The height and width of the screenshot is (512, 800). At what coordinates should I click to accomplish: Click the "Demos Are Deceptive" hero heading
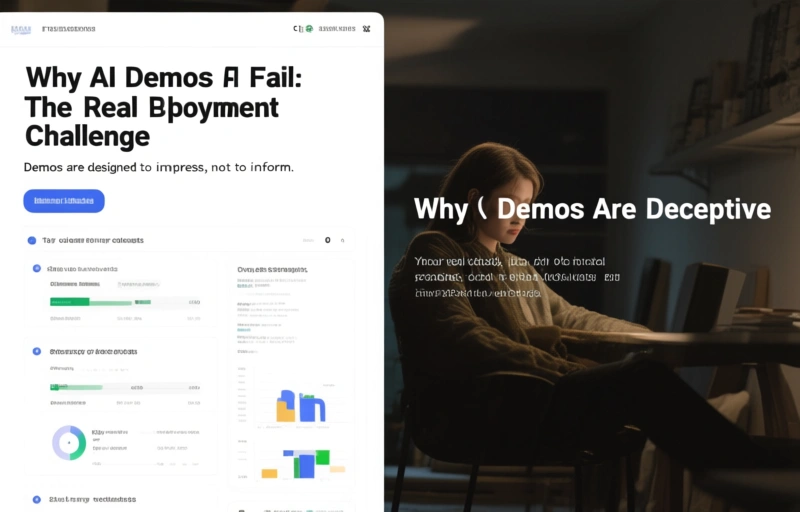pos(592,209)
